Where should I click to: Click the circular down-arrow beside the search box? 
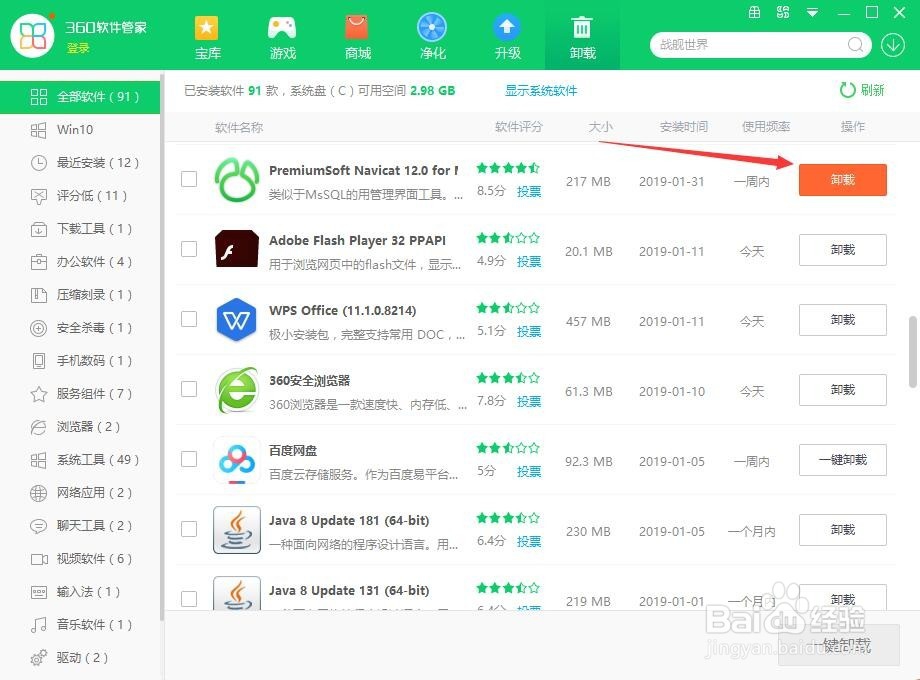tap(892, 45)
